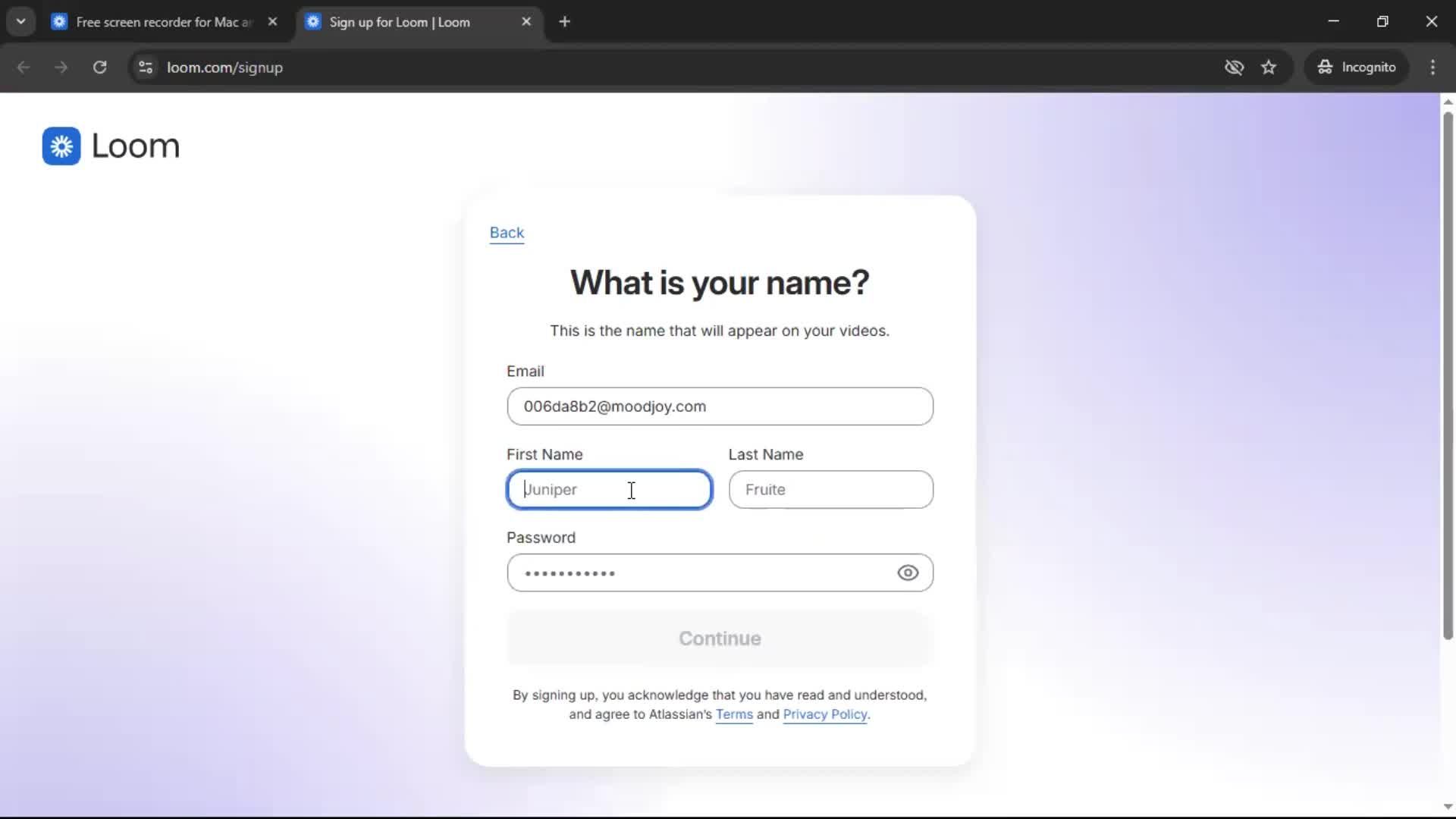
Task: Click the Back link above the heading
Action: pyautogui.click(x=507, y=233)
